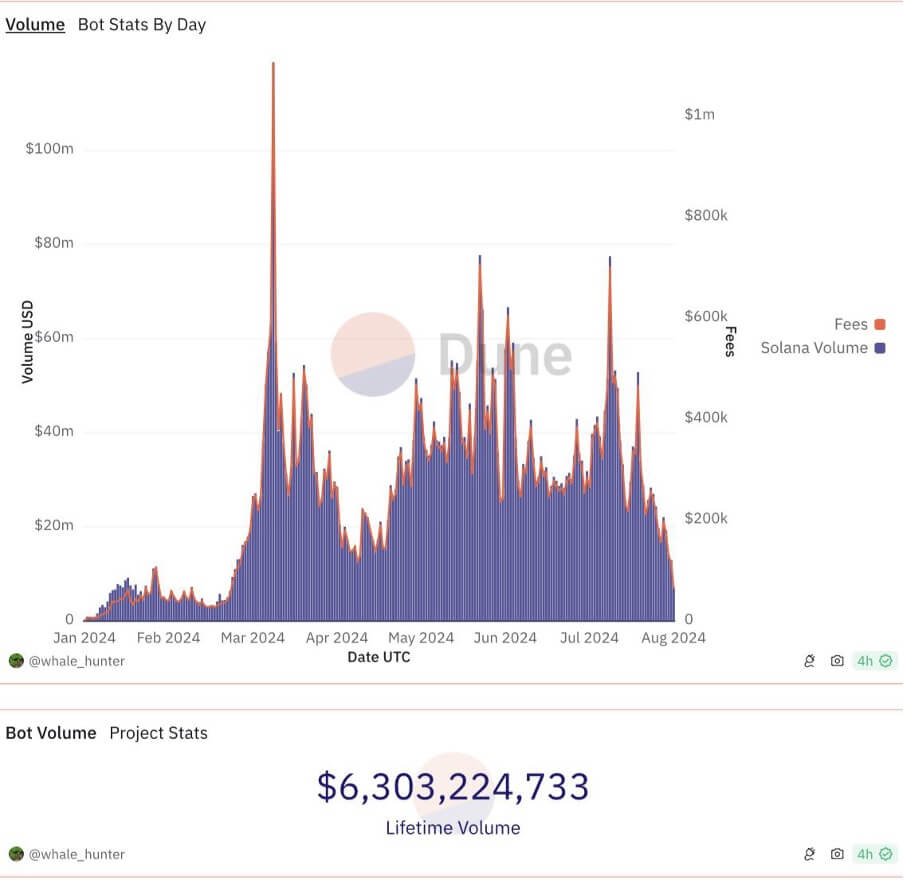
Task: Click the orange Fees legend color square
Action: point(880,324)
